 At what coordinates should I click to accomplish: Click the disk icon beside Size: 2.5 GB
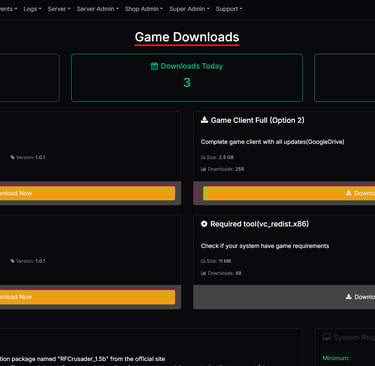203,157
